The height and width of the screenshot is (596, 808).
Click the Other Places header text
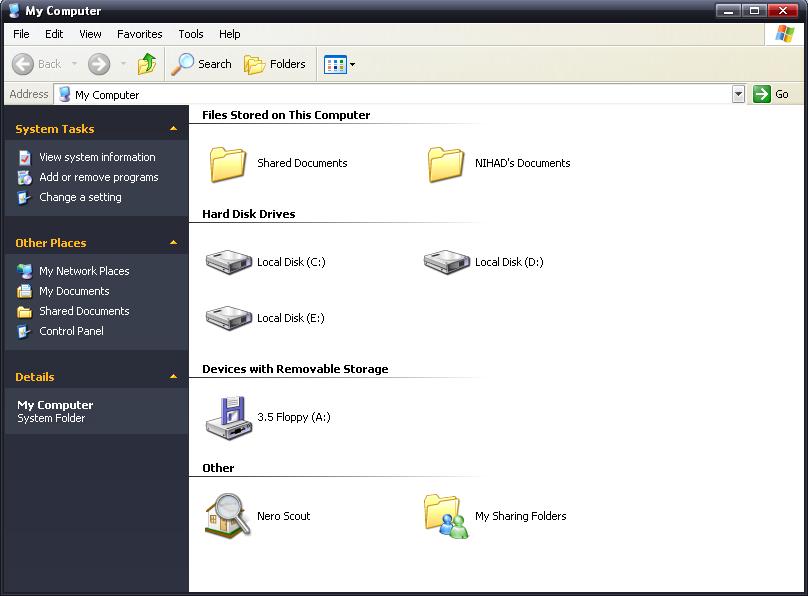click(50, 243)
